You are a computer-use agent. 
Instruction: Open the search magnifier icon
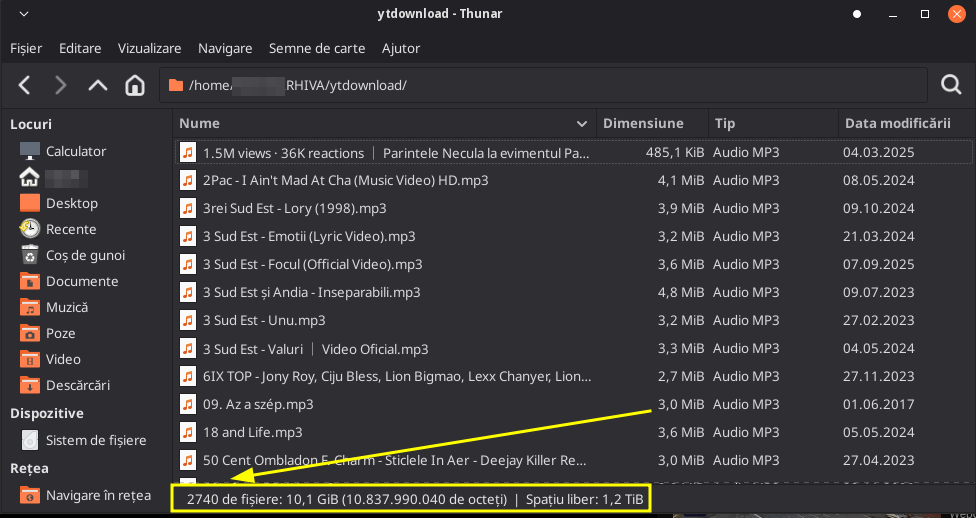coord(951,85)
